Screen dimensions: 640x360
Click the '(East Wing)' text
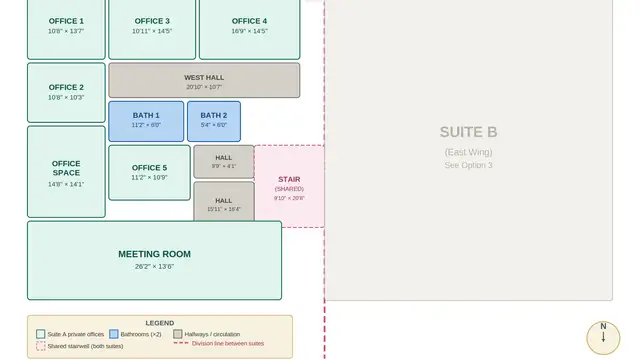click(x=469, y=152)
